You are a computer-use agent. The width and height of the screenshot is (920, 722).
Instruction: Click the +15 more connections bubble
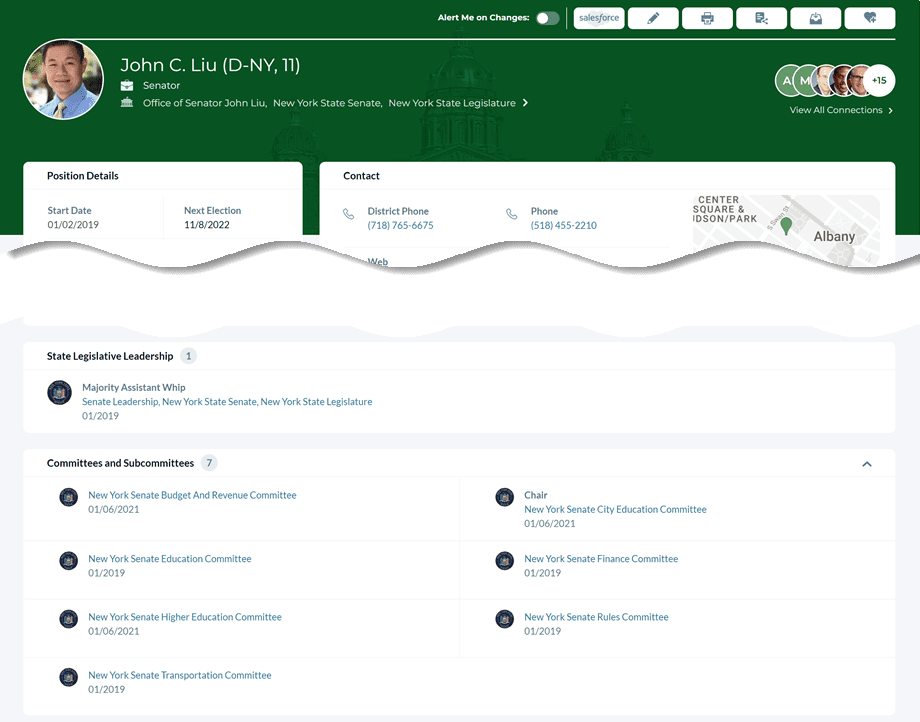pos(879,80)
